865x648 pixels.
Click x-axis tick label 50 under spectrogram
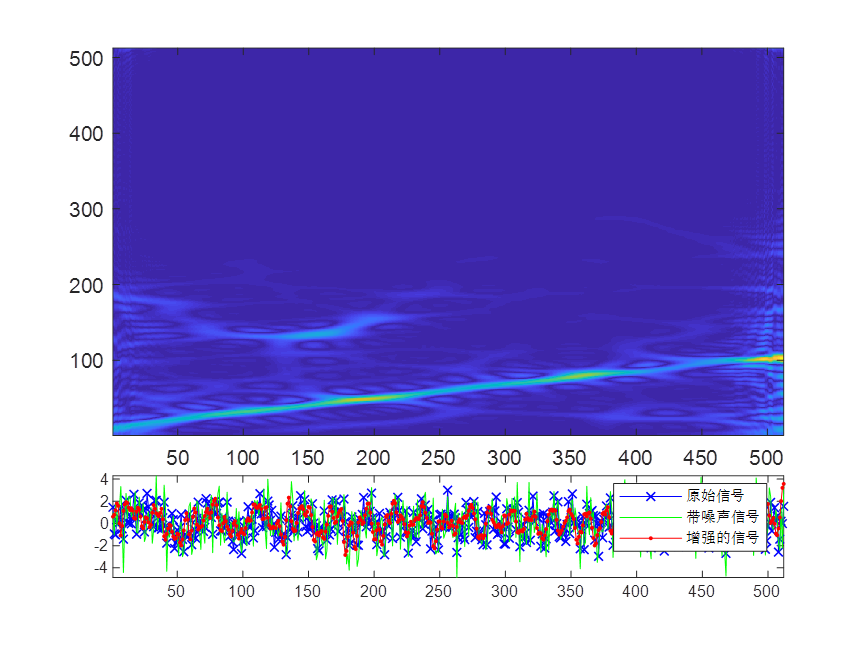point(177,458)
